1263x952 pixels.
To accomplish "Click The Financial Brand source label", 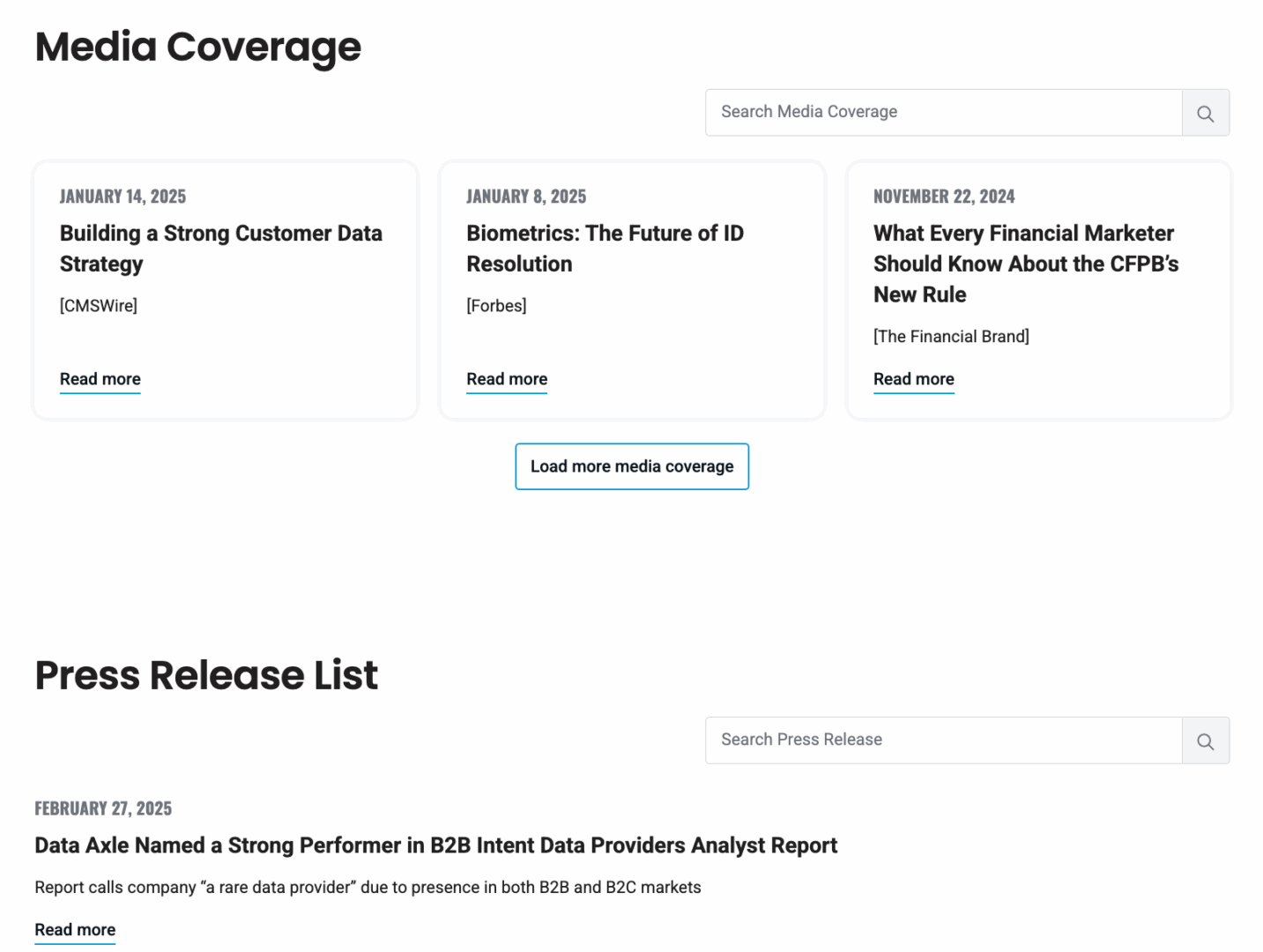I will [951, 336].
